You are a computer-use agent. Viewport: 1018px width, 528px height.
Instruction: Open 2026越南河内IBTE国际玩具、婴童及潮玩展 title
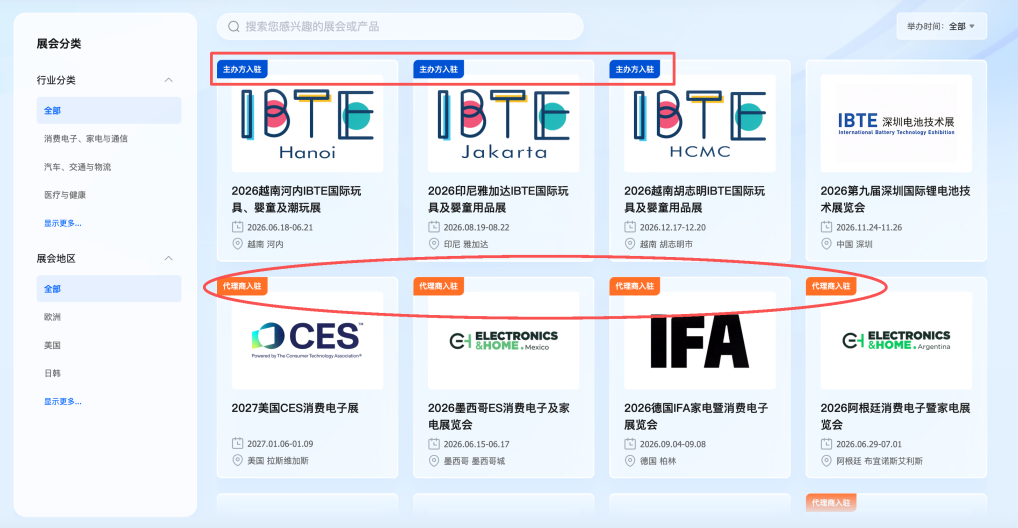(x=297, y=199)
